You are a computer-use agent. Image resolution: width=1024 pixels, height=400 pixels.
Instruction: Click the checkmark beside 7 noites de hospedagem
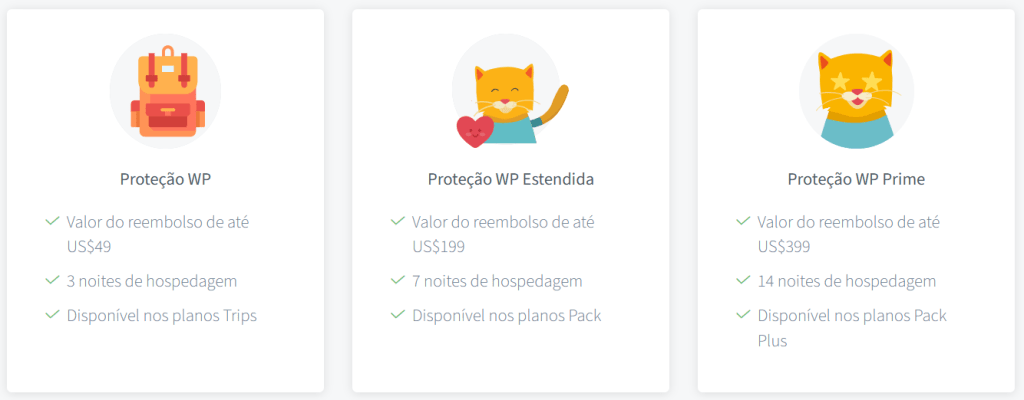[398, 281]
